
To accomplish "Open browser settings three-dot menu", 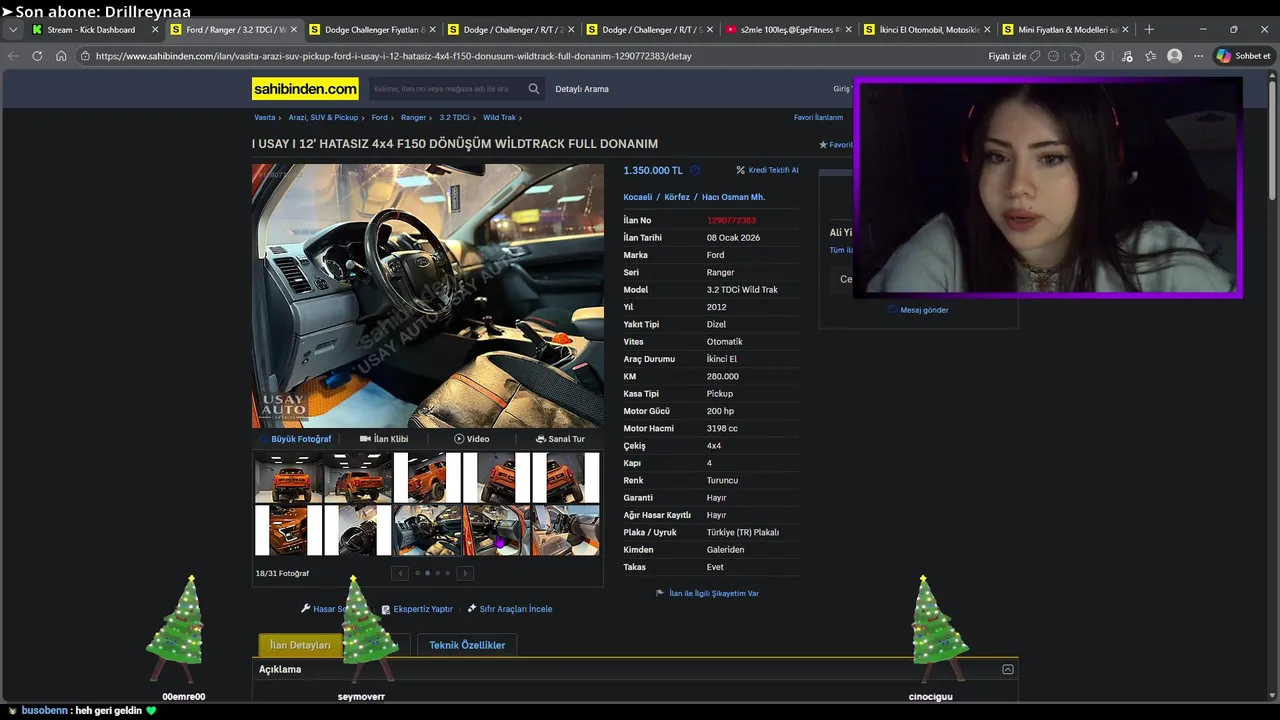I will [x=1199, y=56].
